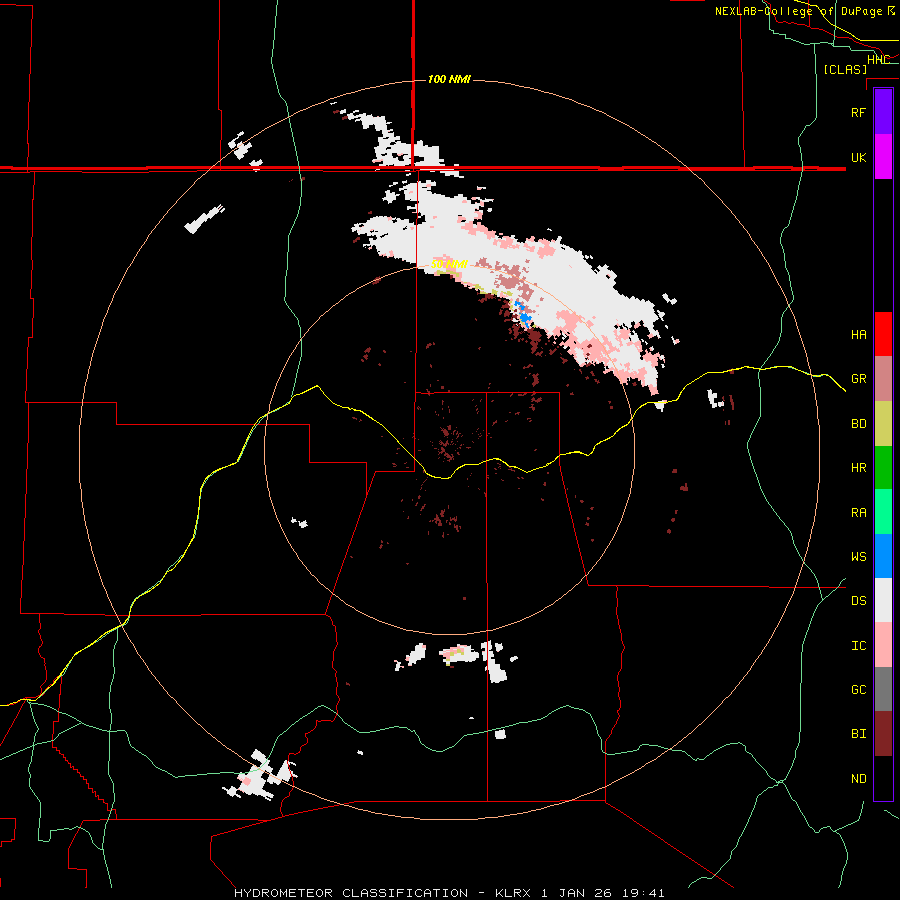Click the light pink IC legend swatch
The width and height of the screenshot is (900, 900).
(883, 645)
